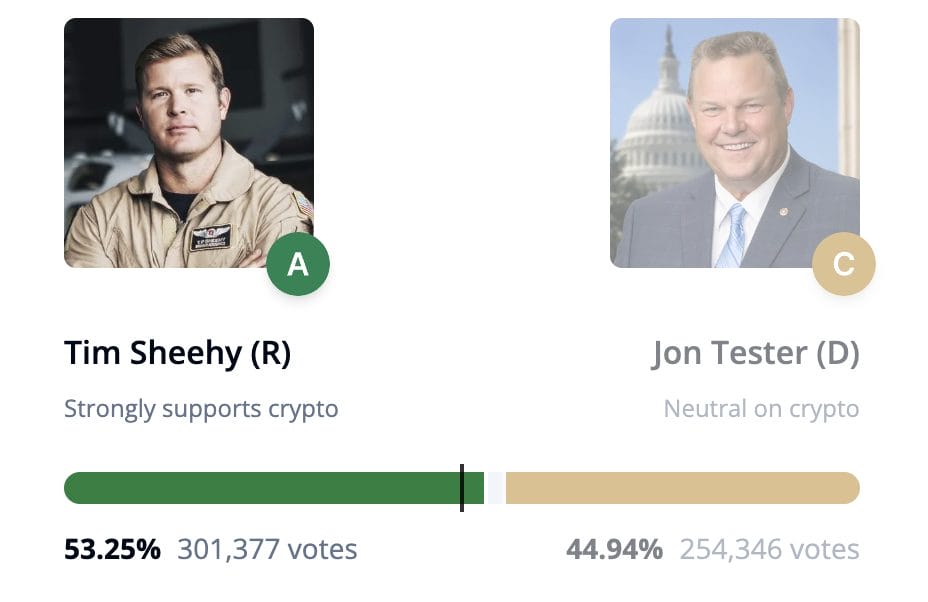This screenshot has width=928, height=602.
Task: Select the Jon Tester (D) name
Action: coord(755,353)
